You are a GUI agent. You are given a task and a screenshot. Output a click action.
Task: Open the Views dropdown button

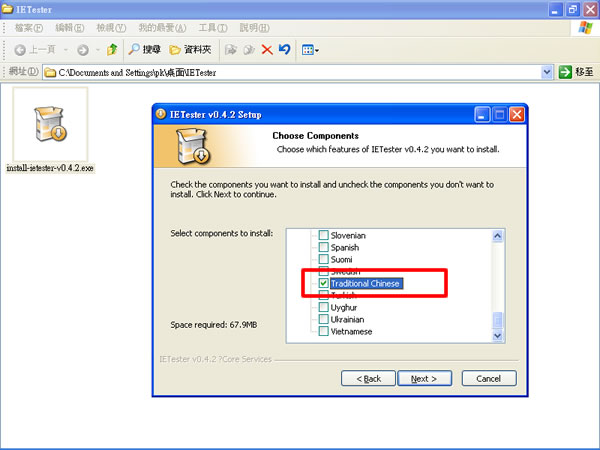[310, 50]
